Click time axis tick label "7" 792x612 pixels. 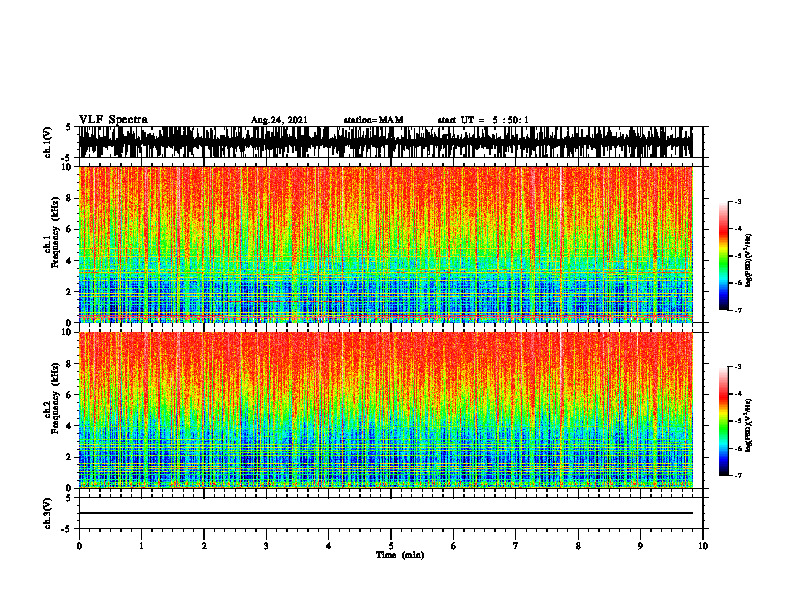click(516, 546)
